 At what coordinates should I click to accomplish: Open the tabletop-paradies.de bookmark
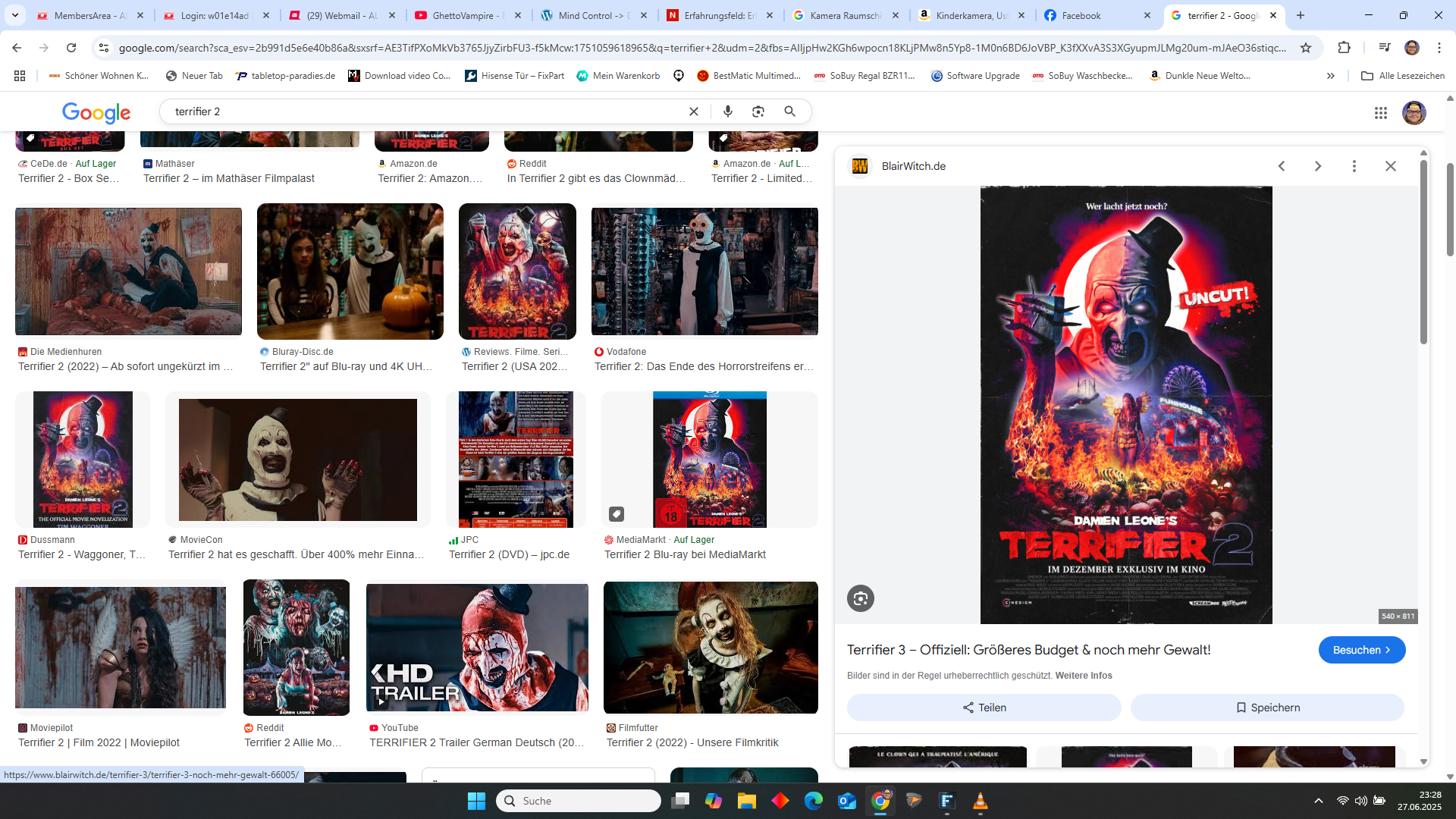click(286, 76)
